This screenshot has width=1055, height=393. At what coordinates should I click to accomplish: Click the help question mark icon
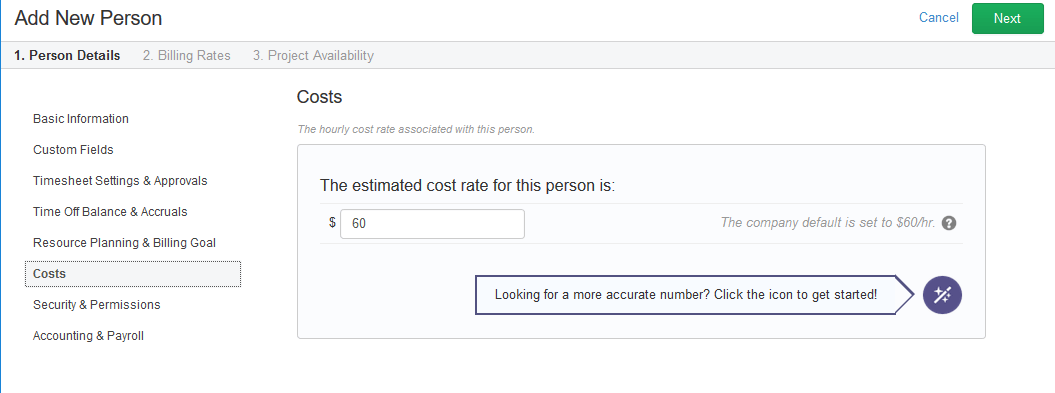coord(949,223)
